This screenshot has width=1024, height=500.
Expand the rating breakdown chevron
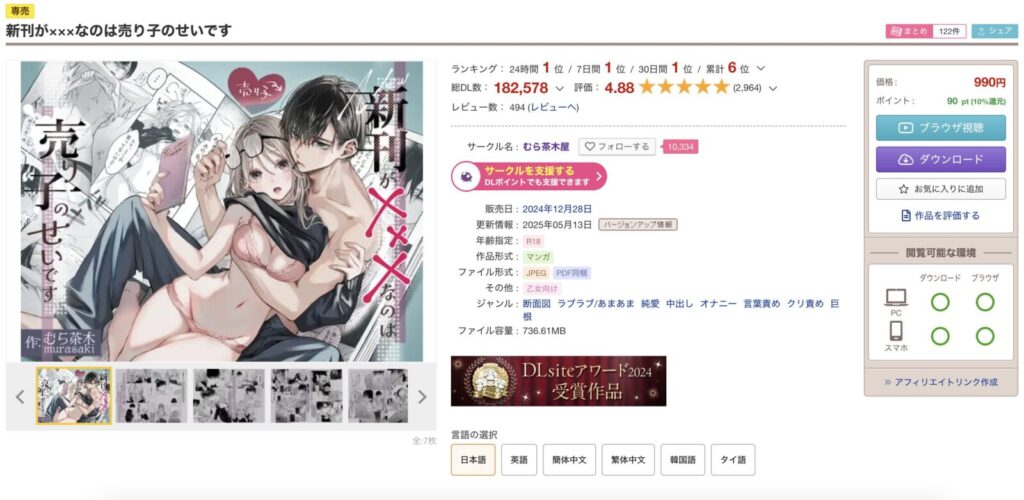pos(773,88)
